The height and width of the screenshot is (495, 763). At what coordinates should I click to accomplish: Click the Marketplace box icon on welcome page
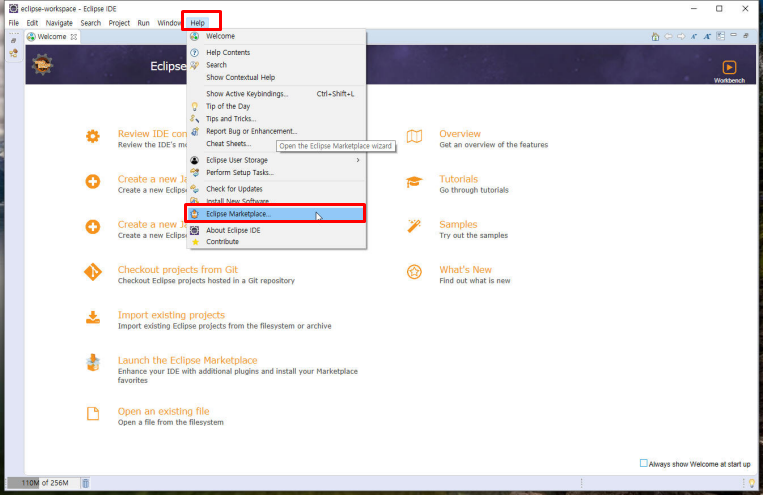(x=92, y=363)
